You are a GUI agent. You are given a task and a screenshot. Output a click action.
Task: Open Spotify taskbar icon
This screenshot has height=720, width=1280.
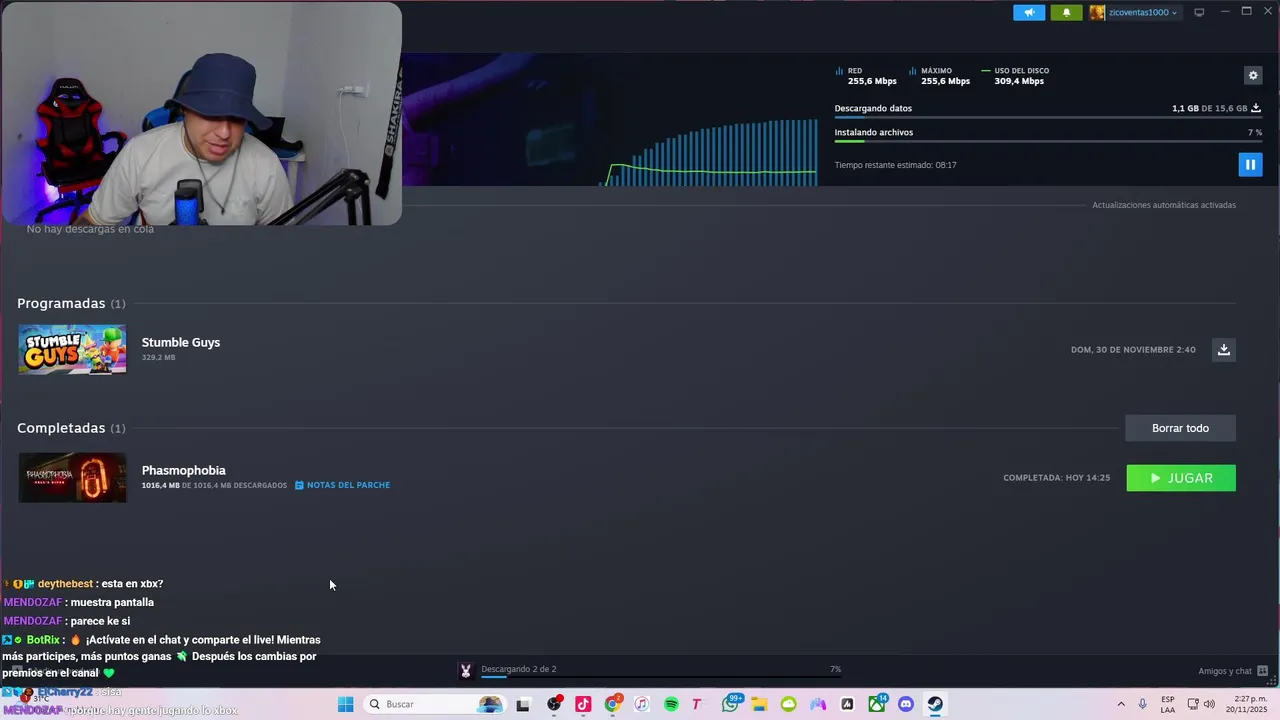pos(671,704)
